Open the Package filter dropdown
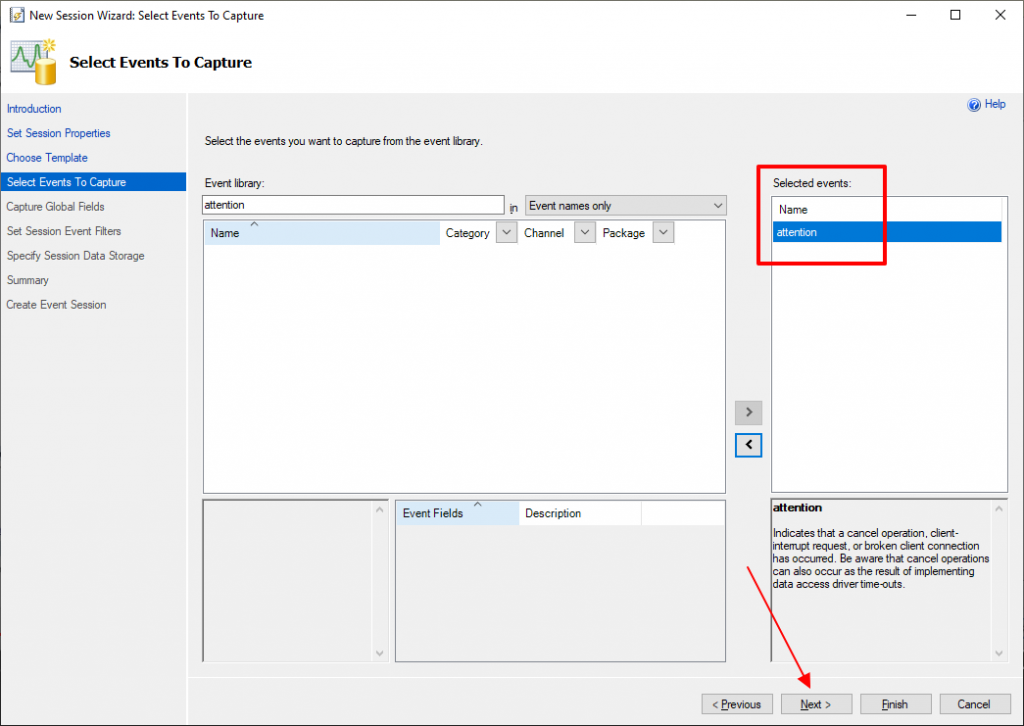The height and width of the screenshot is (726, 1024). coord(663,232)
